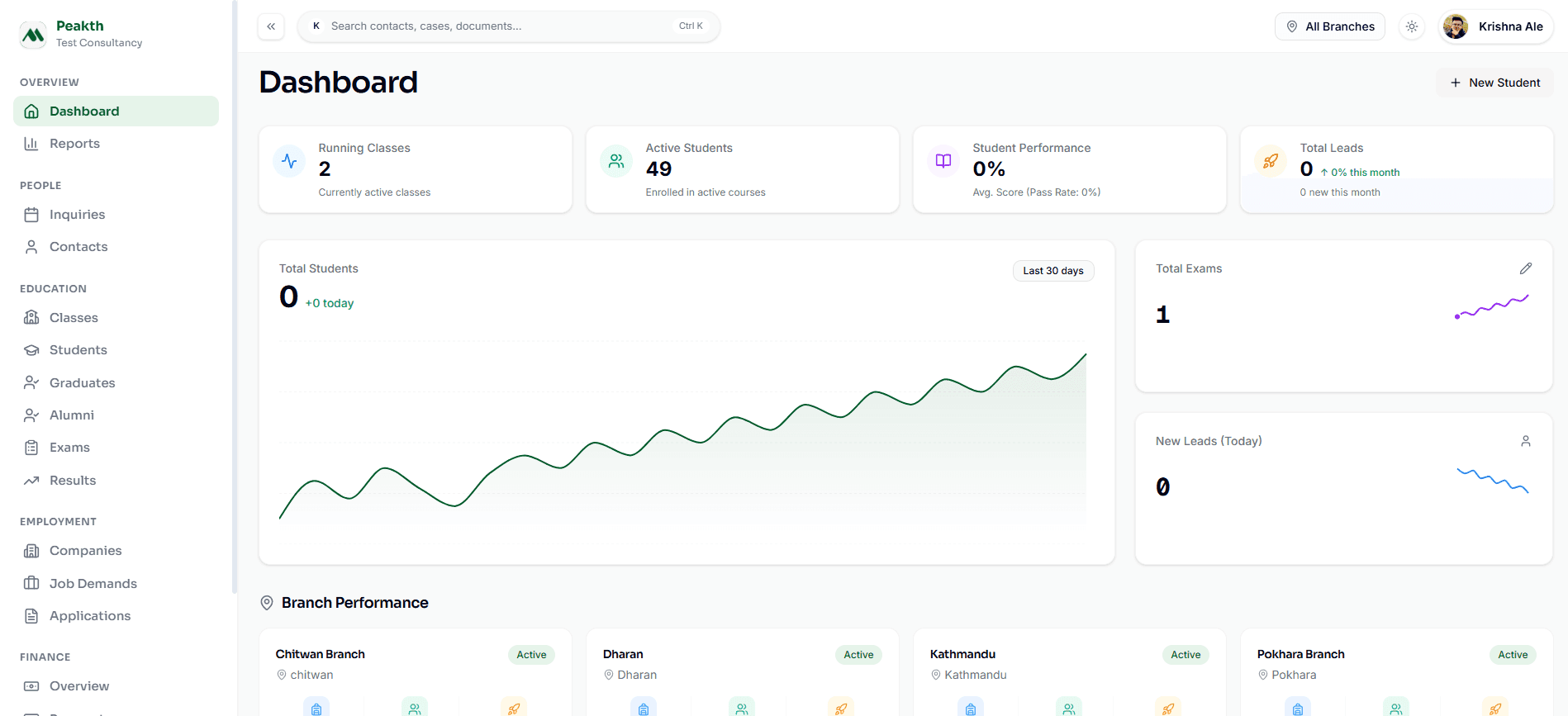
Task: Click the Students graduation cap icon
Action: click(31, 350)
